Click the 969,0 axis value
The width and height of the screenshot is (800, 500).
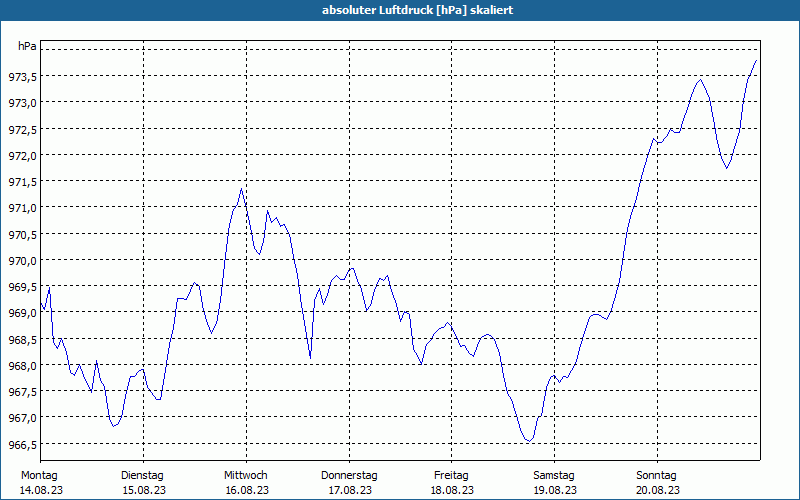pos(22,313)
